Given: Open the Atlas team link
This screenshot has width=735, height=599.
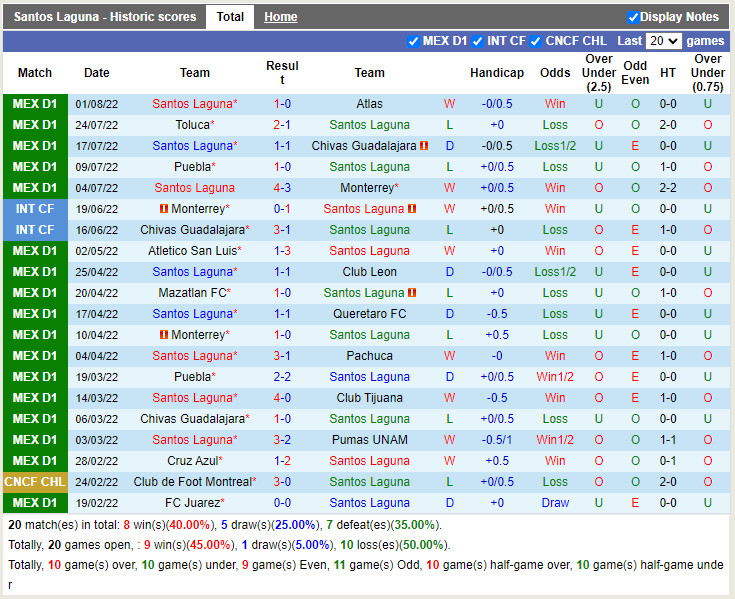Looking at the screenshot, I should point(369,104).
